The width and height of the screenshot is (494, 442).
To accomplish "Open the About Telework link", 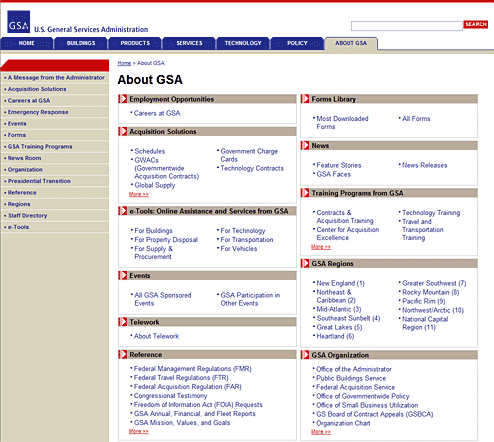I will 156,336.
